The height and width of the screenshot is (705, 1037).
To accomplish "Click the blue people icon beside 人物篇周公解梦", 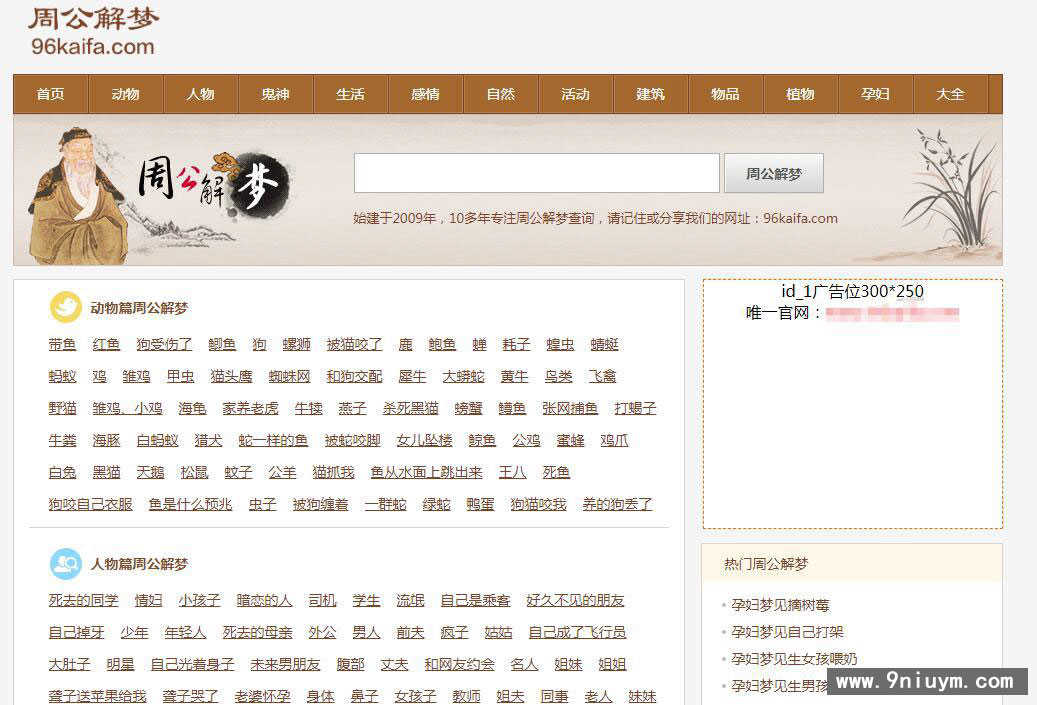I will [x=66, y=564].
